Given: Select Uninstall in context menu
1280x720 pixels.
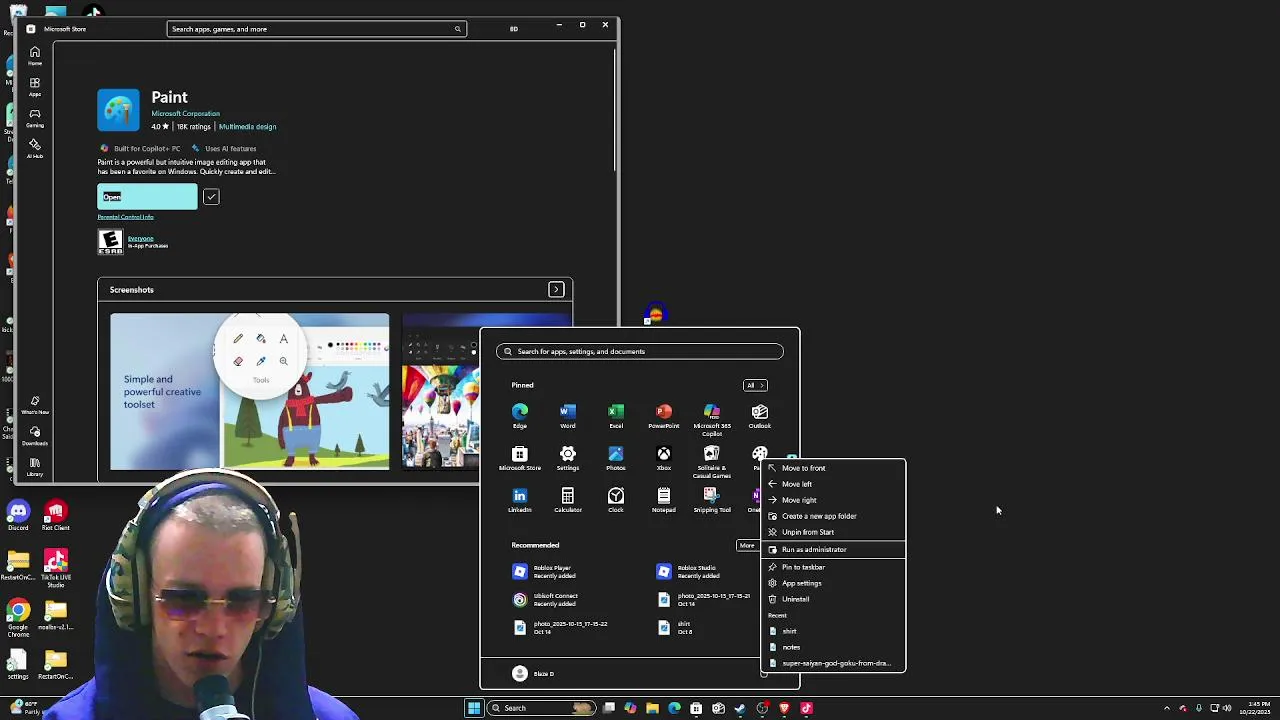Looking at the screenshot, I should tap(833, 599).
